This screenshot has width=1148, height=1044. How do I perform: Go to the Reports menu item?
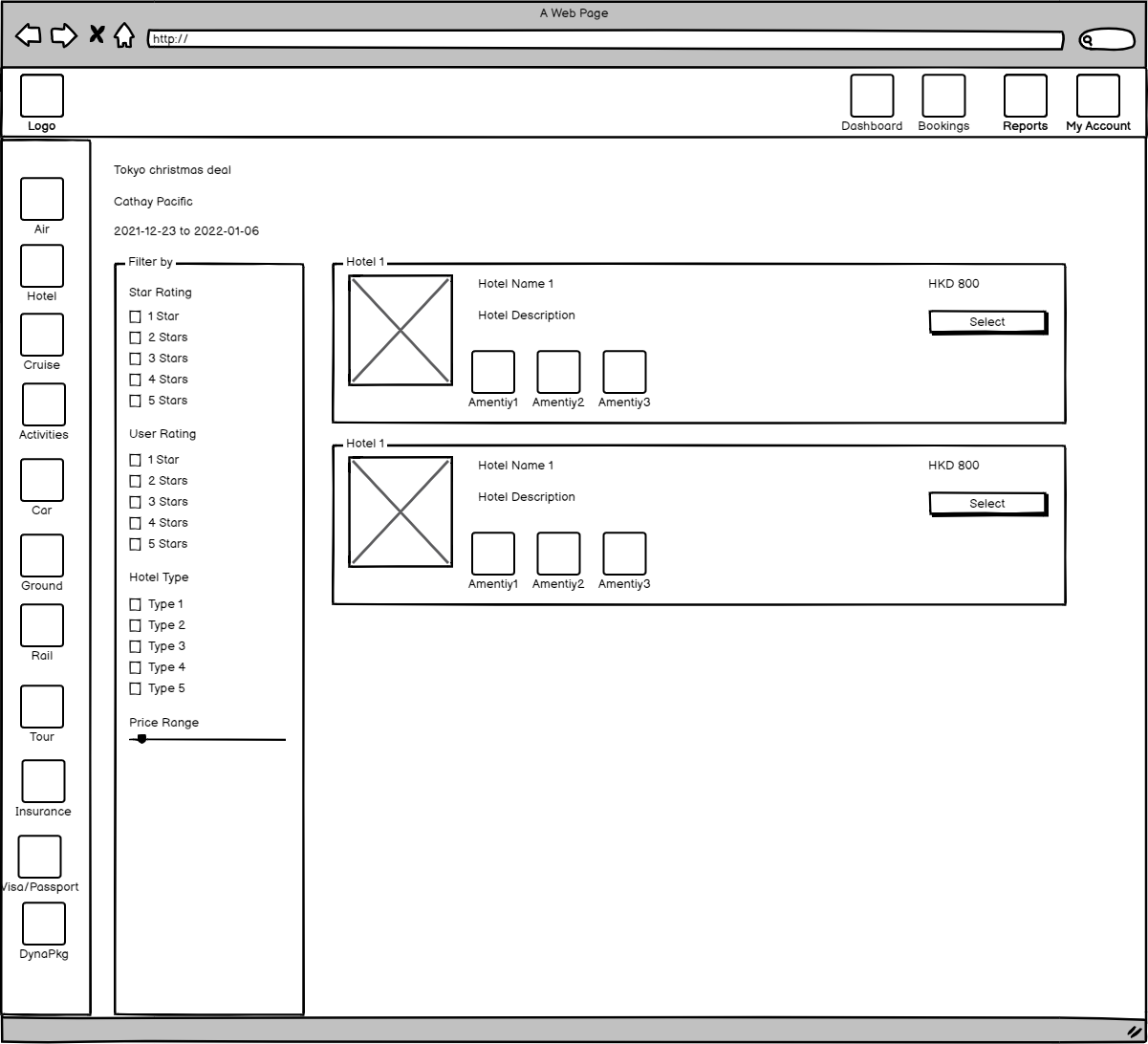tap(1025, 97)
